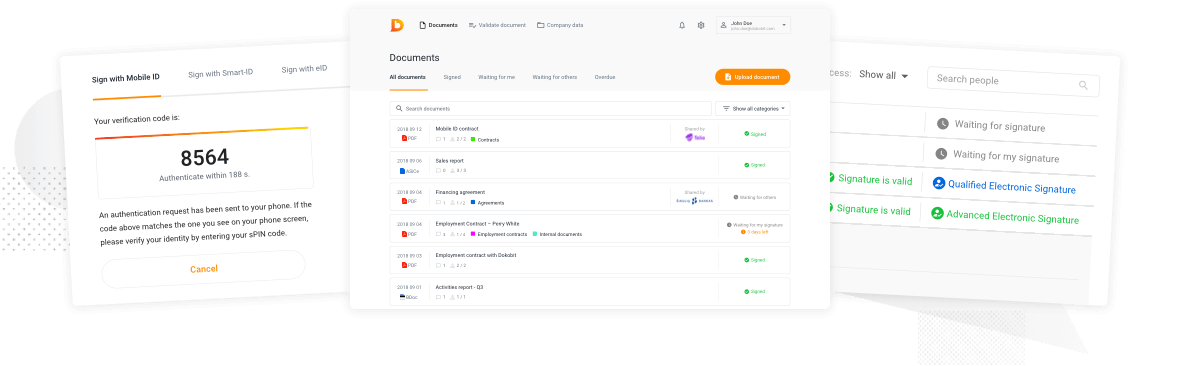
Task: Click 'Advanced Electronic Signature' text
Action: tap(1012, 217)
